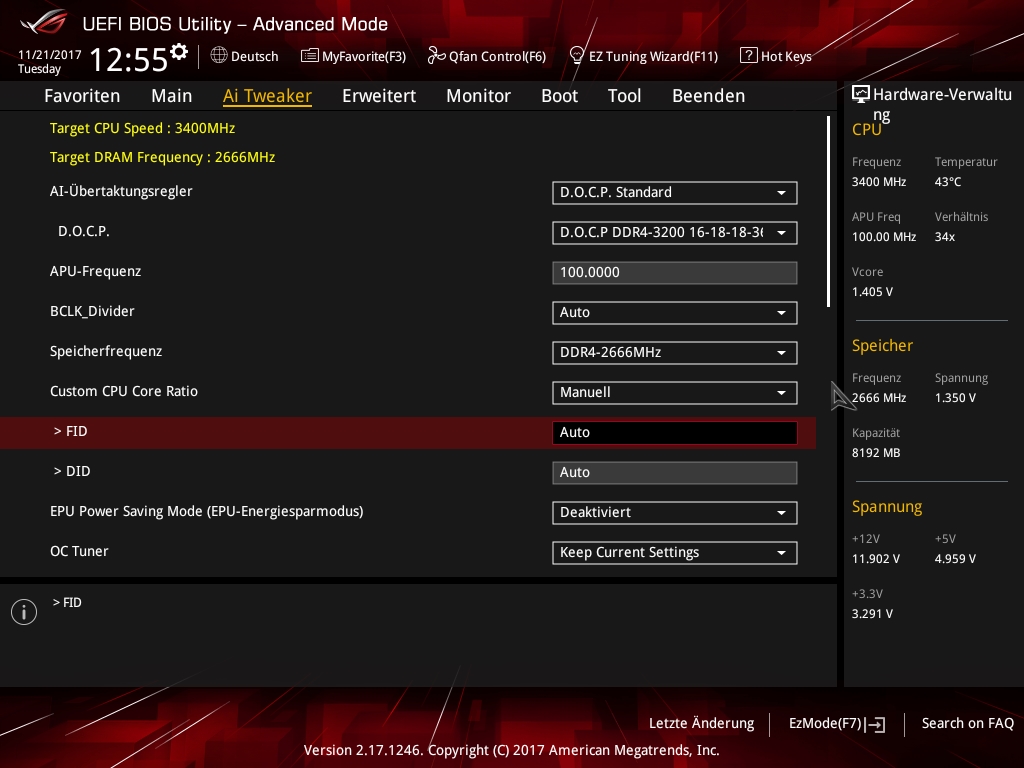Image resolution: width=1024 pixels, height=768 pixels.
Task: Click the globe language icon
Action: [x=219, y=56]
